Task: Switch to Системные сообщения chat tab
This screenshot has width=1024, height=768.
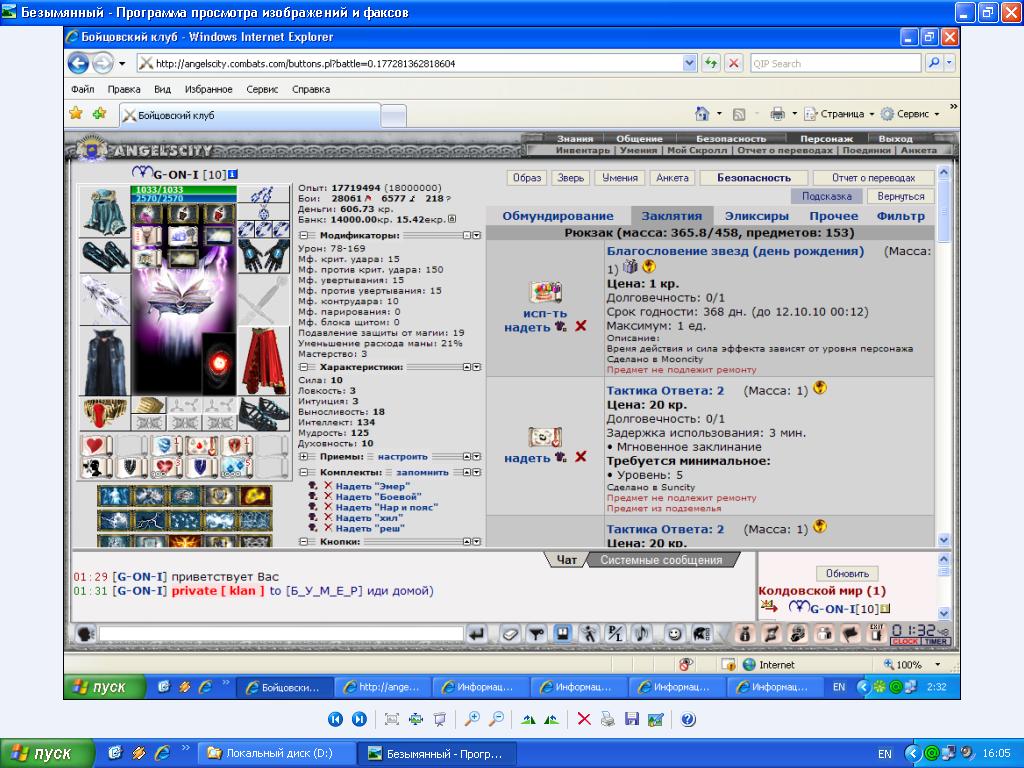Action: (662, 560)
